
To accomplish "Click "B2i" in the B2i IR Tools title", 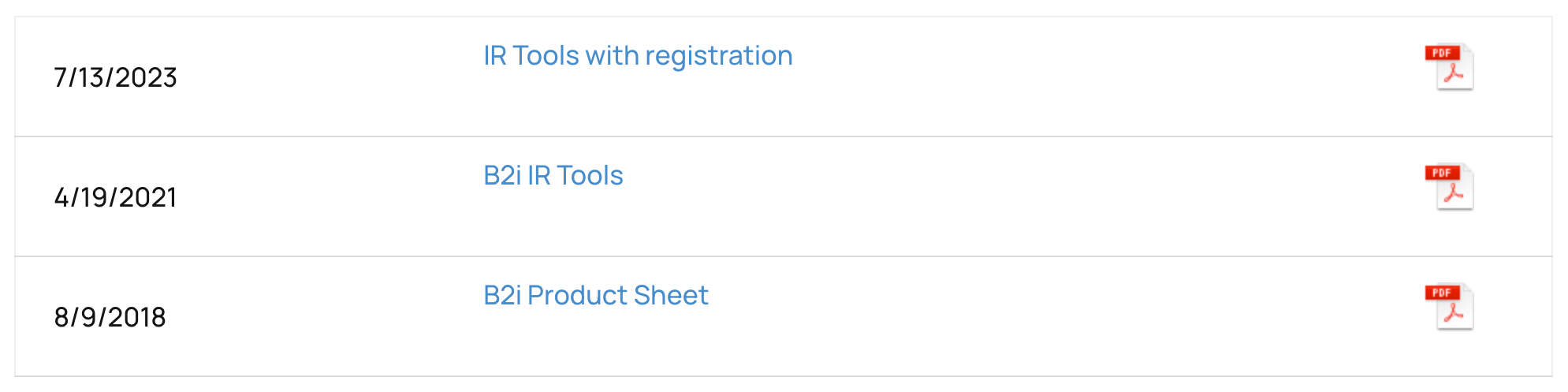I will pos(502,176).
